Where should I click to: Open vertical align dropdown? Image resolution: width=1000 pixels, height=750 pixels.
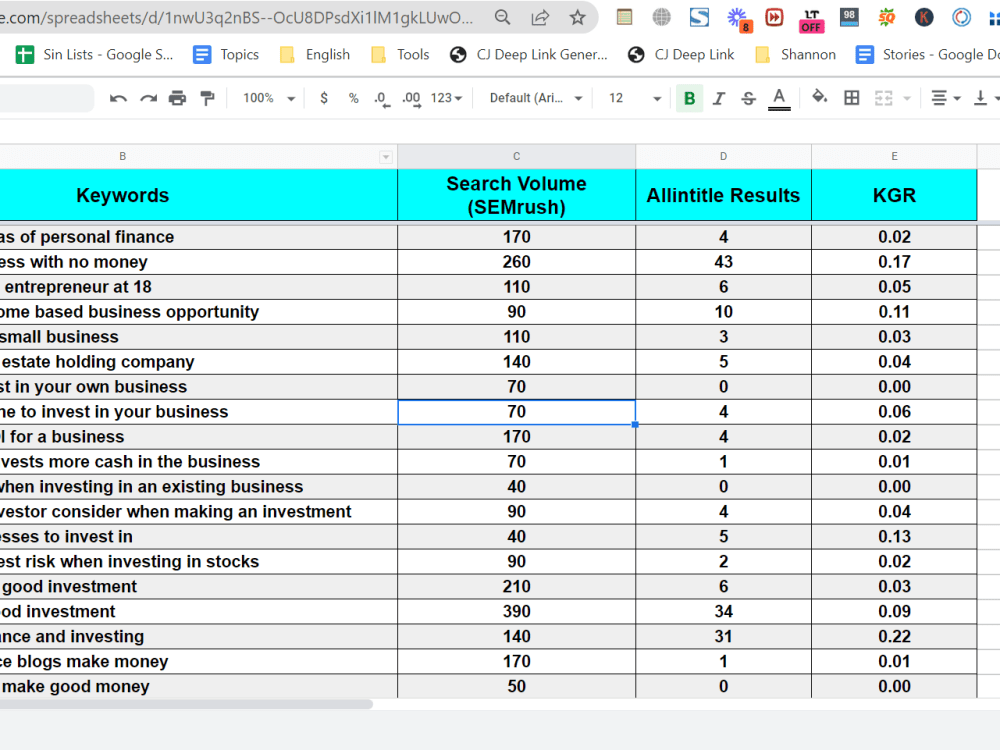tap(985, 98)
